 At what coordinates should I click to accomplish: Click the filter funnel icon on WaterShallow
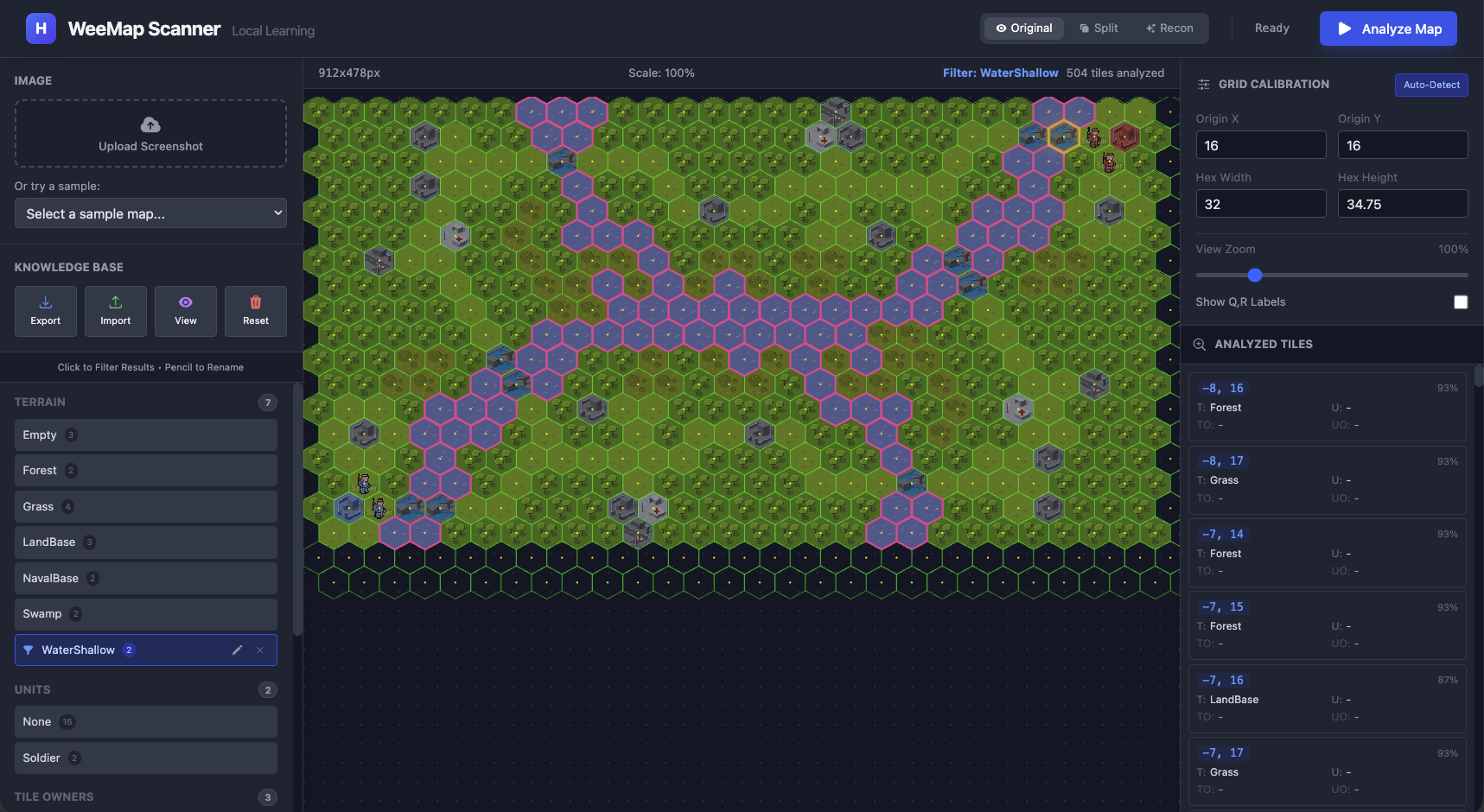coord(28,650)
